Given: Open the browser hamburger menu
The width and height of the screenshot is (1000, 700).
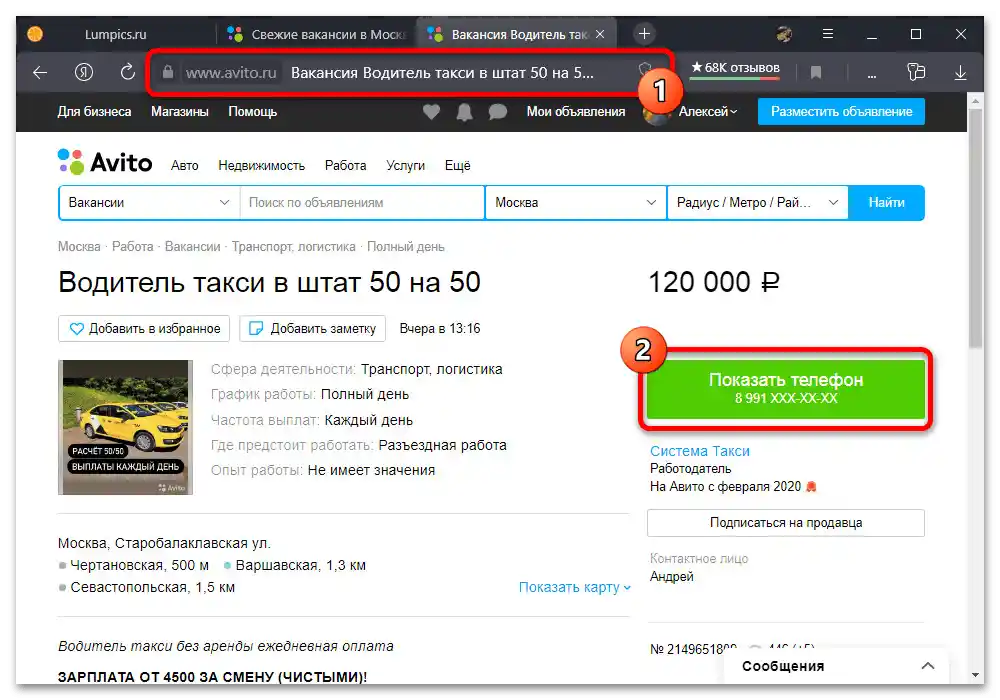Looking at the screenshot, I should click(x=828, y=34).
